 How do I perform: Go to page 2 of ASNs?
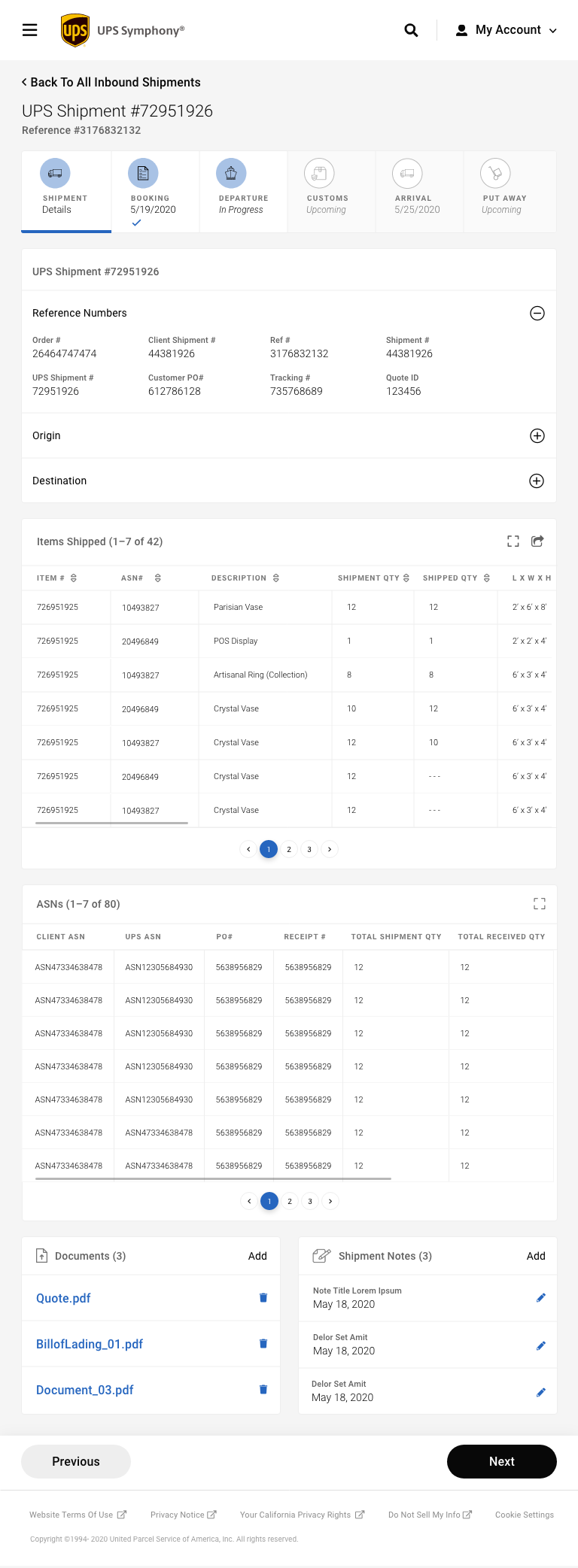point(290,1202)
